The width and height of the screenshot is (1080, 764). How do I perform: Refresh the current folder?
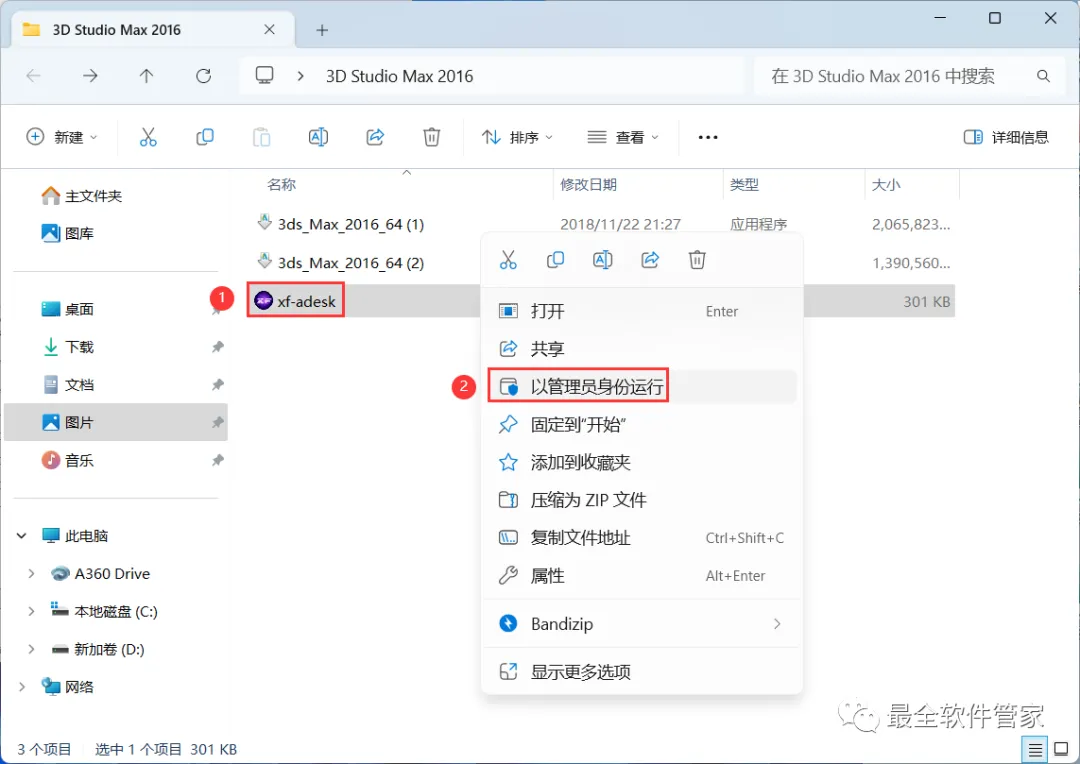203,76
